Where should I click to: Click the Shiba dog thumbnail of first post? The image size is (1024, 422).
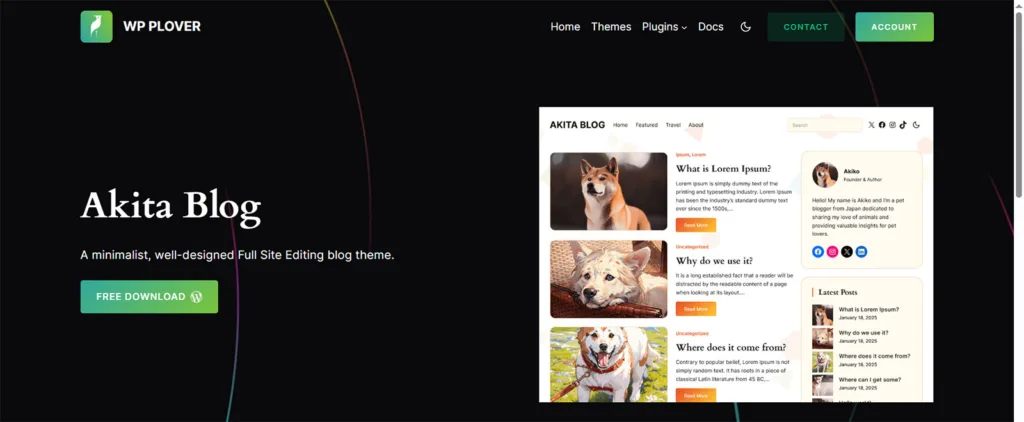[609, 191]
